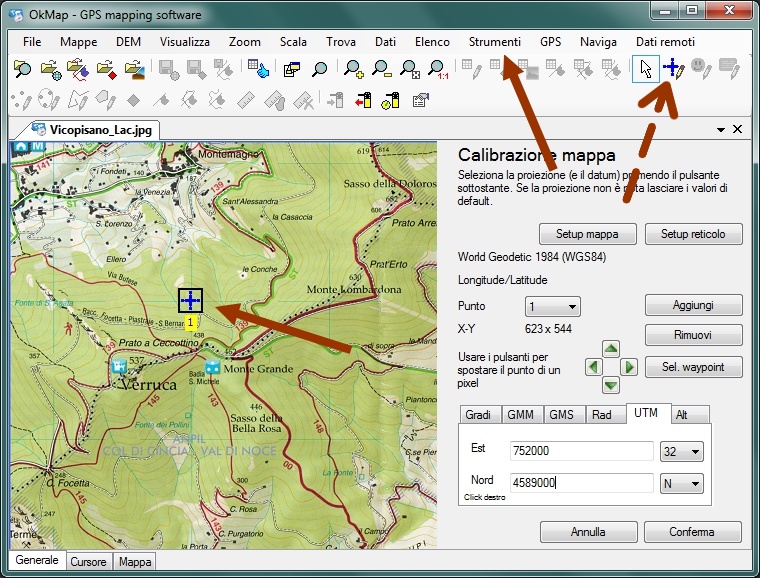The width and height of the screenshot is (760, 578).
Task: Click the overlapping windows toolbar icon
Action: point(291,69)
